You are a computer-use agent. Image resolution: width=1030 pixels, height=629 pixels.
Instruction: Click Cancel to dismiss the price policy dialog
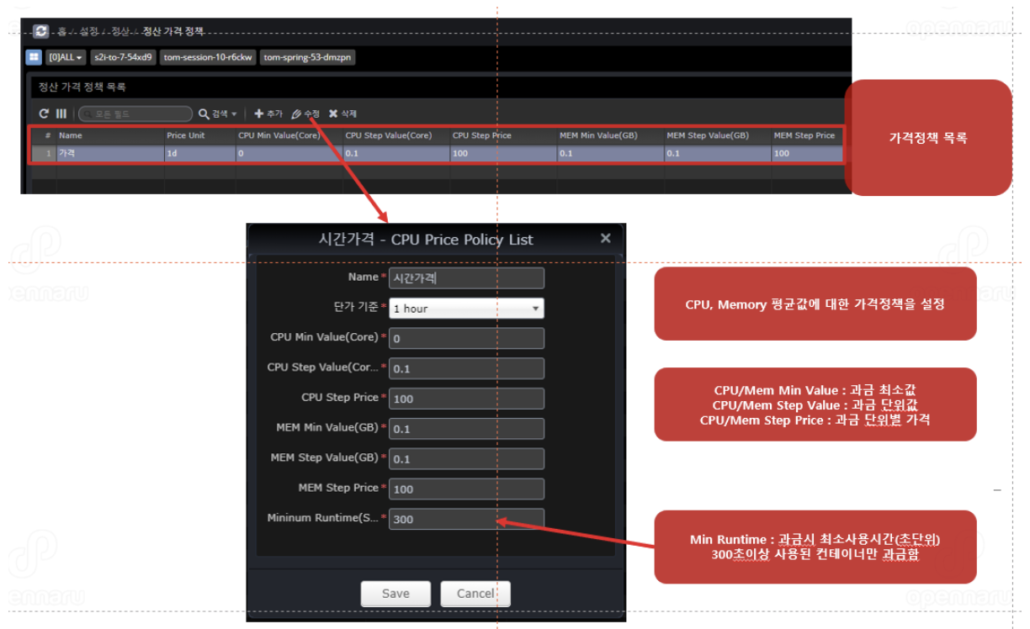coord(475,593)
